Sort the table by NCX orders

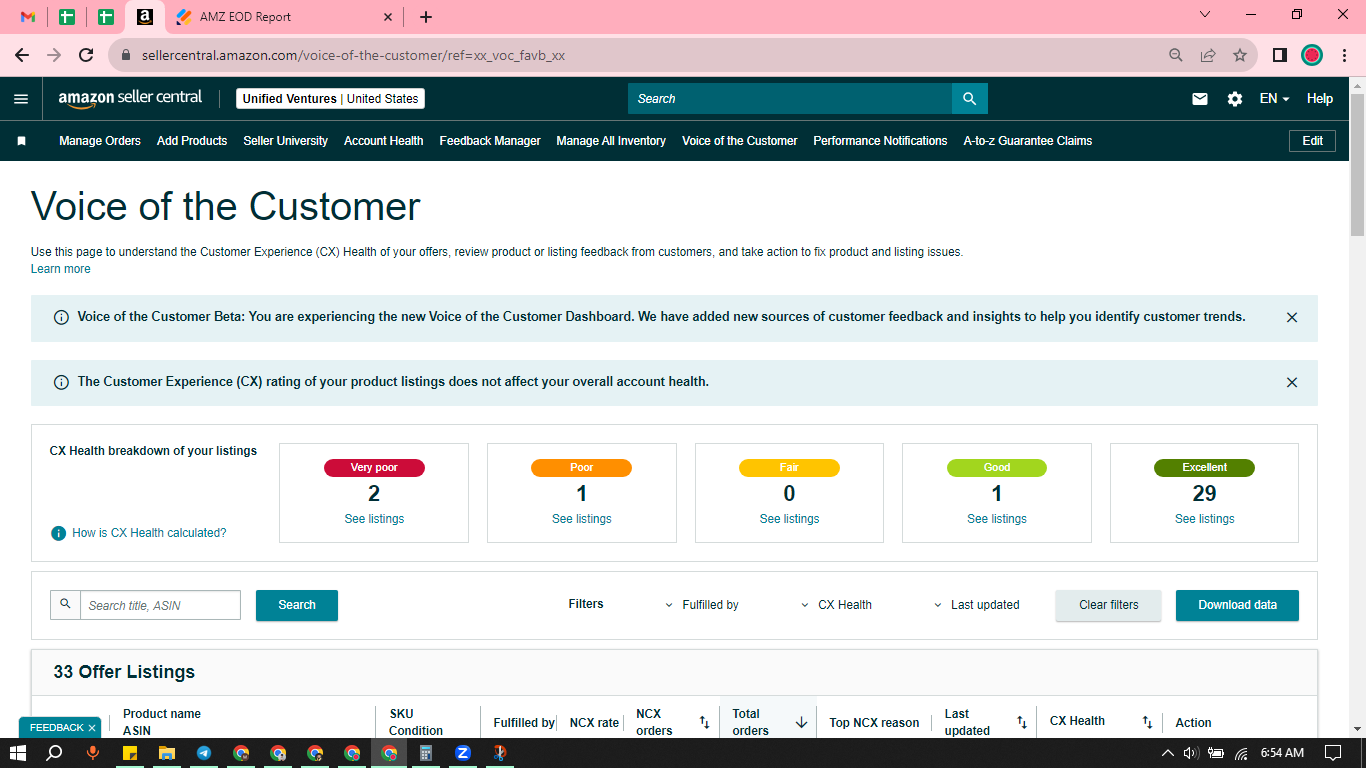pyautogui.click(x=704, y=722)
